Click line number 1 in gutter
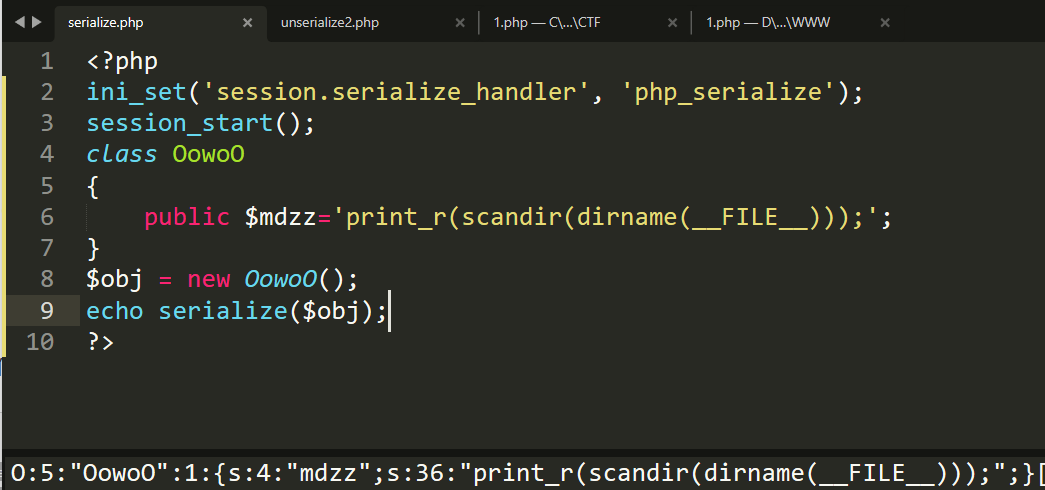Viewport: 1045px width, 490px height. point(47,62)
